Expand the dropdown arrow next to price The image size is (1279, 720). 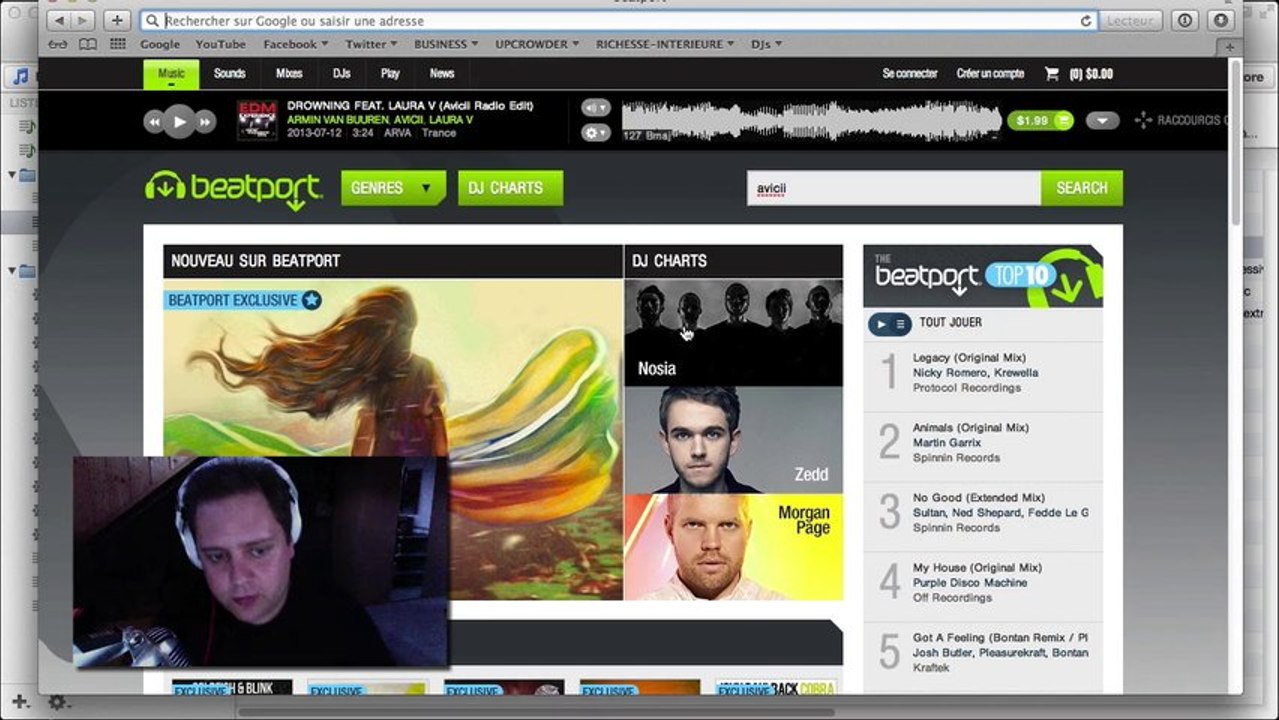[x=1102, y=120]
